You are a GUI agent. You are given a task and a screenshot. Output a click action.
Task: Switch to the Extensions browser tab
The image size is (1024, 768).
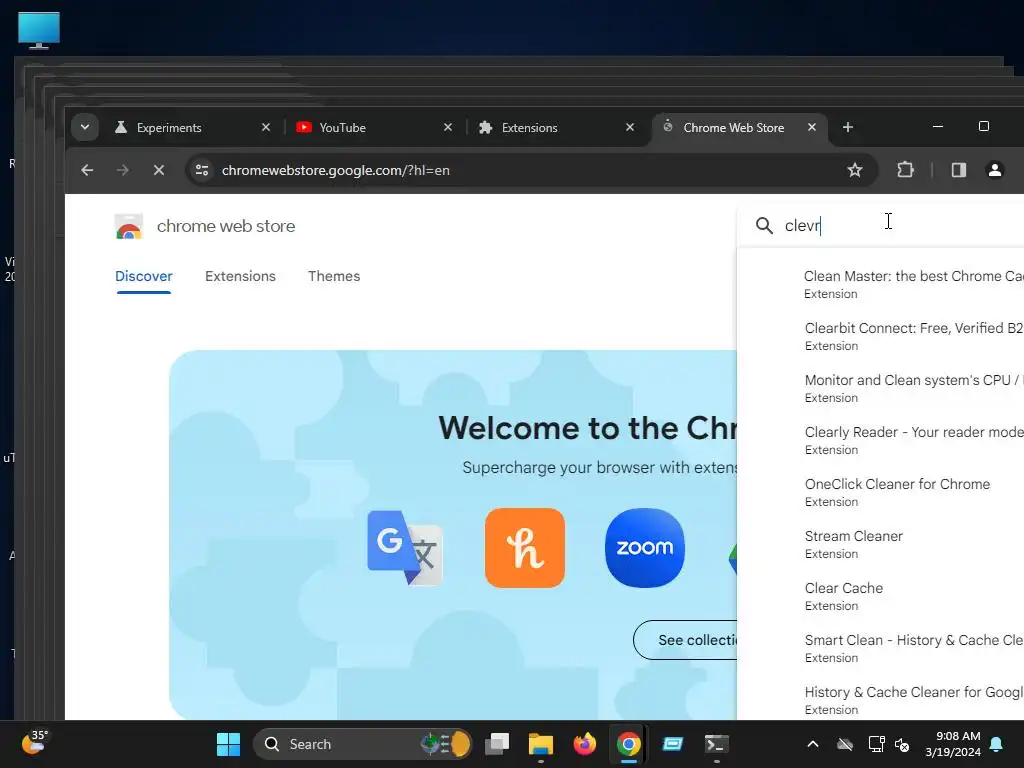(529, 128)
